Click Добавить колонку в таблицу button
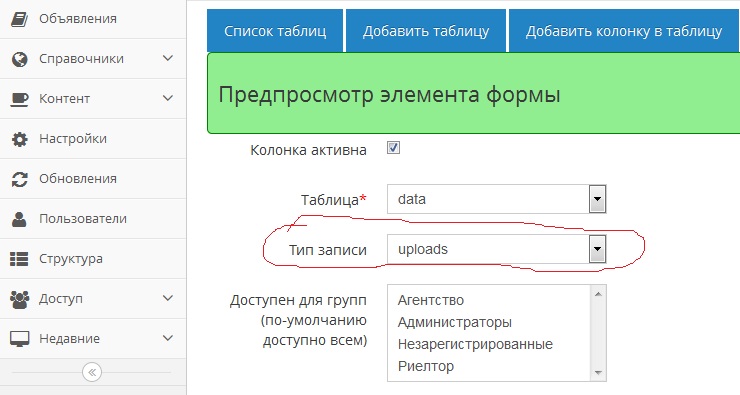Screen dimensions: 740x395 tap(624, 31)
